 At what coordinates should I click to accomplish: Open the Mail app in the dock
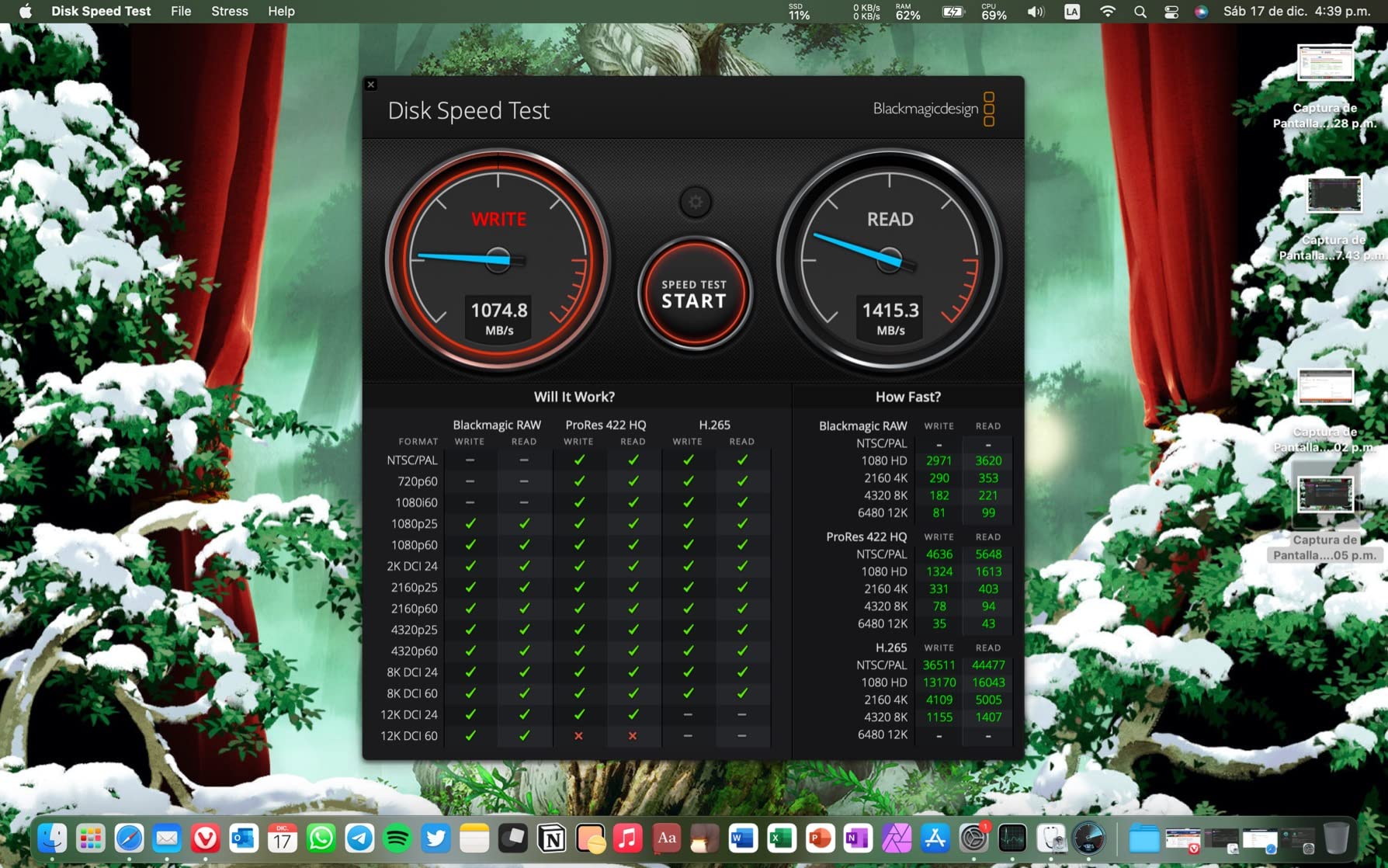[x=167, y=838]
